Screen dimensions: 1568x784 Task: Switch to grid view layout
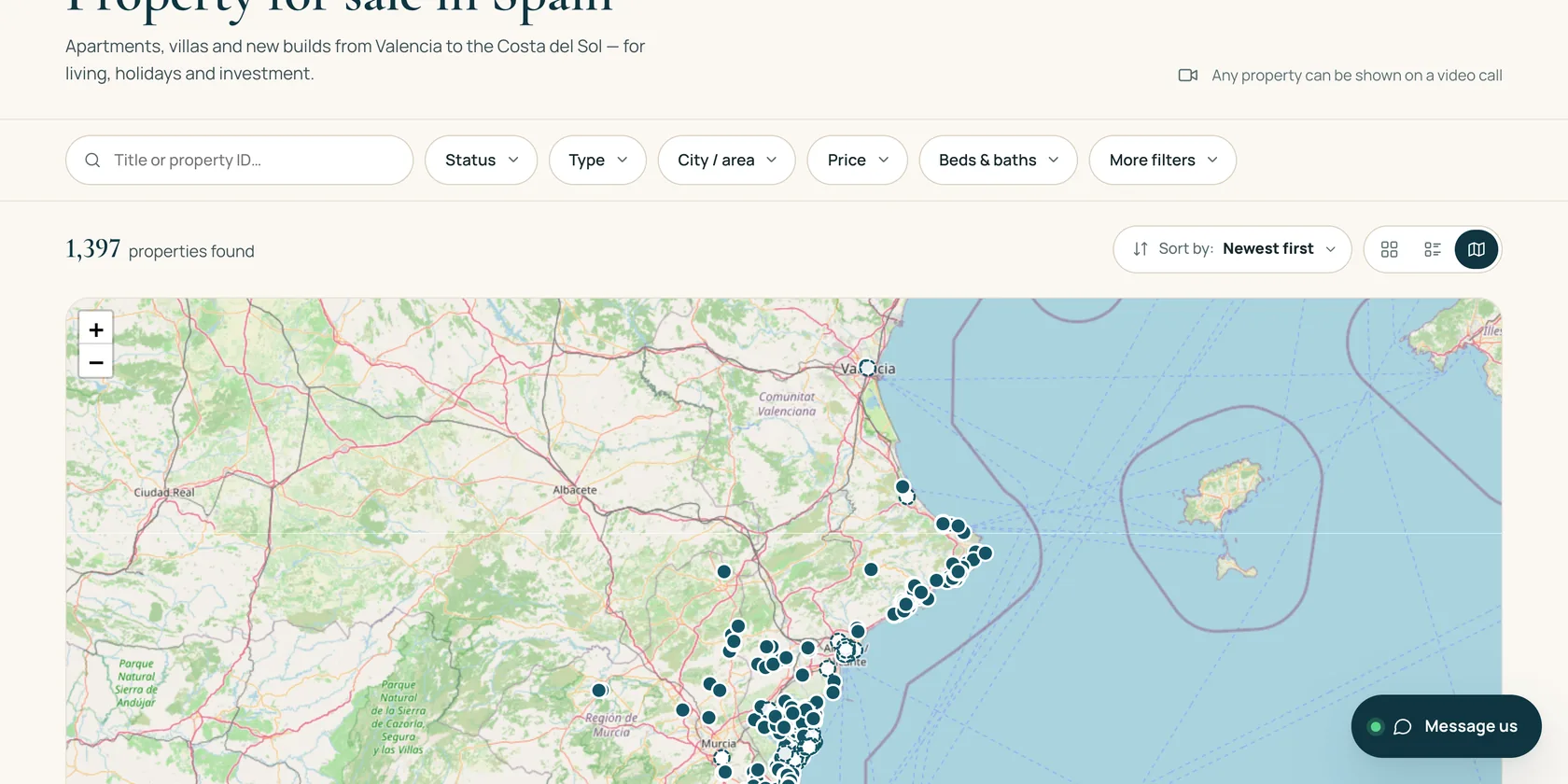[1389, 249]
